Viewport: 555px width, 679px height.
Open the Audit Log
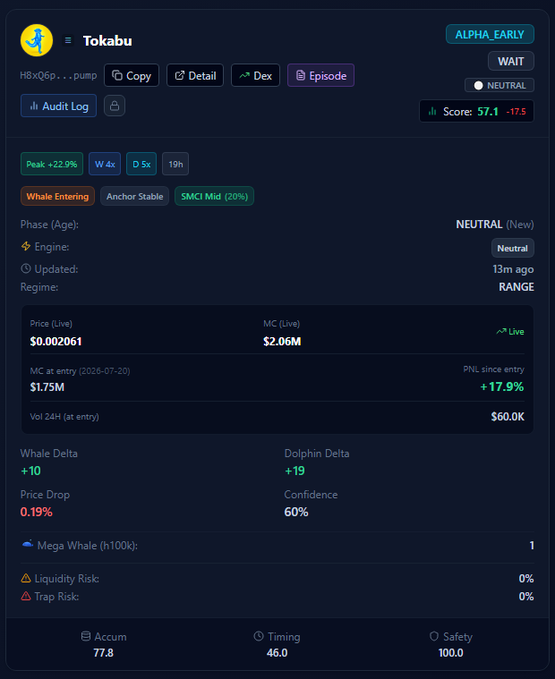[58, 106]
